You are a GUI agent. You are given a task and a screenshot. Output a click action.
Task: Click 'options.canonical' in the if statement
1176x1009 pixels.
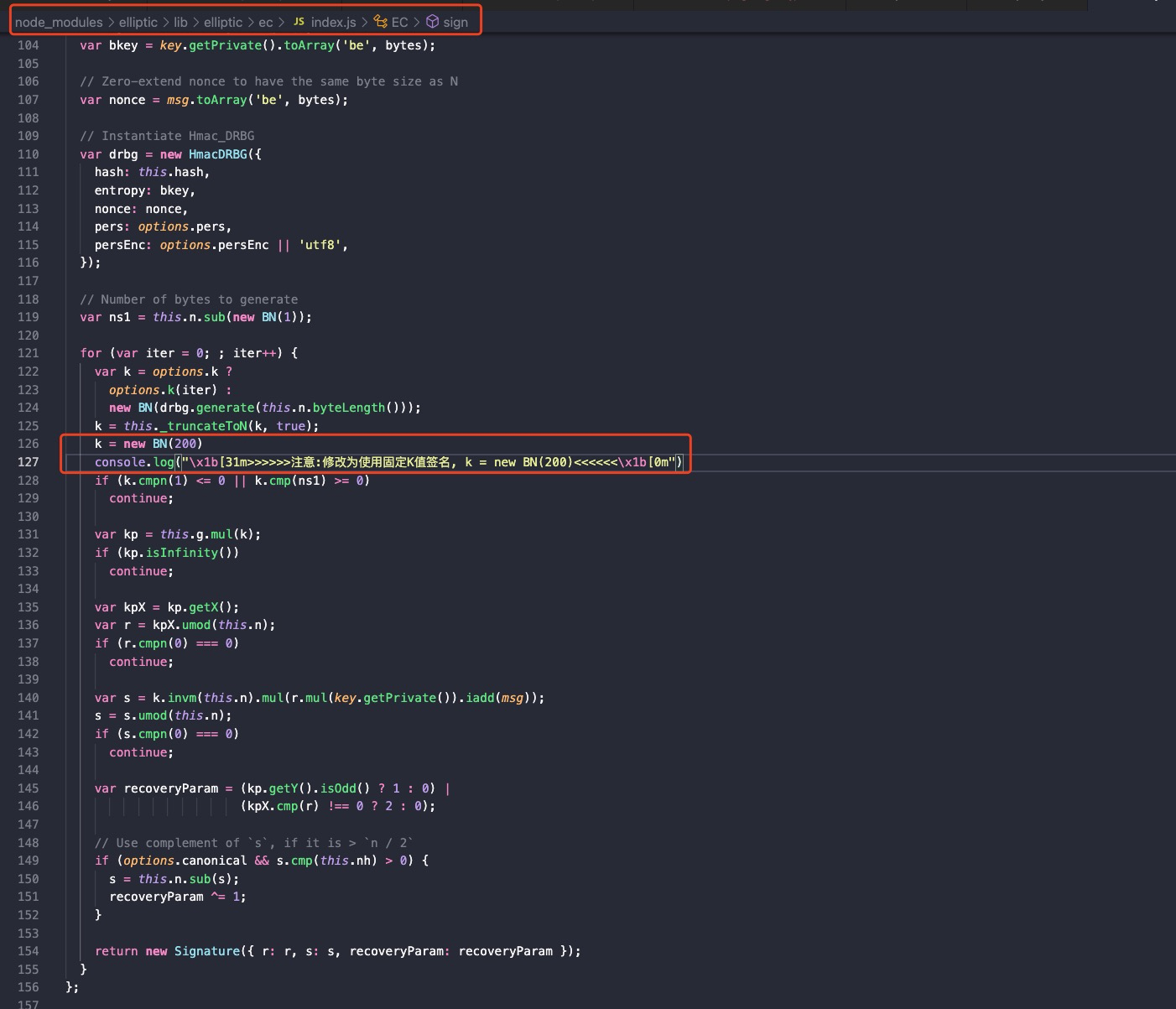click(x=185, y=861)
